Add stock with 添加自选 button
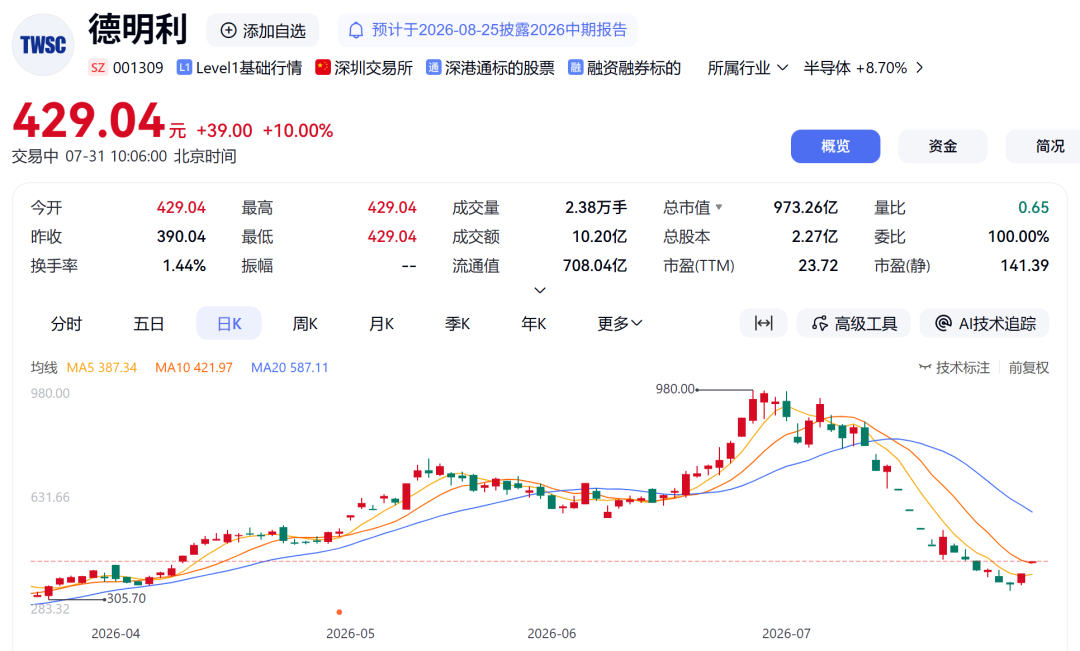 [262, 30]
